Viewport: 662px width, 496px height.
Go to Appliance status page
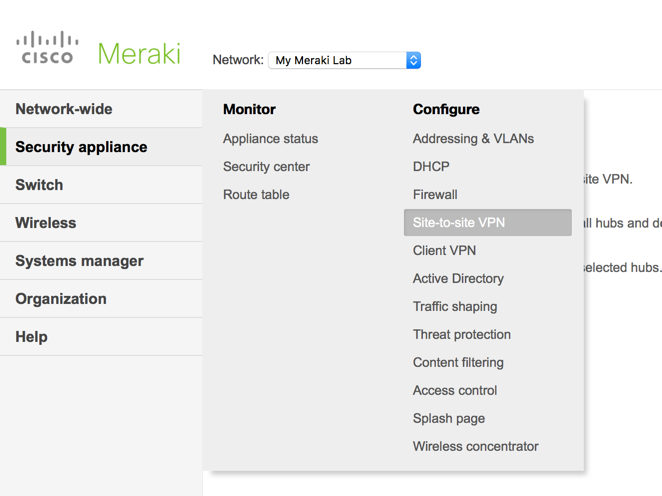271,139
